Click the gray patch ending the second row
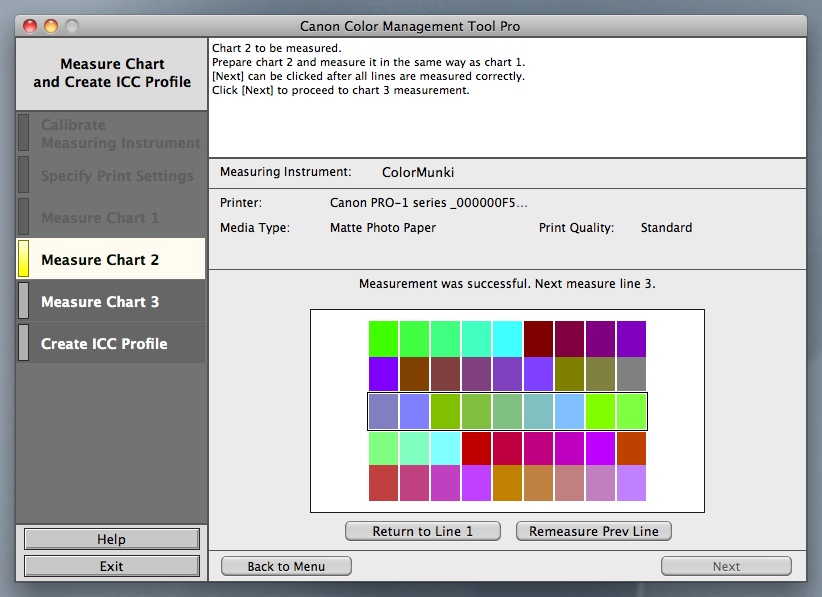This screenshot has height=597, width=822. 631,374
